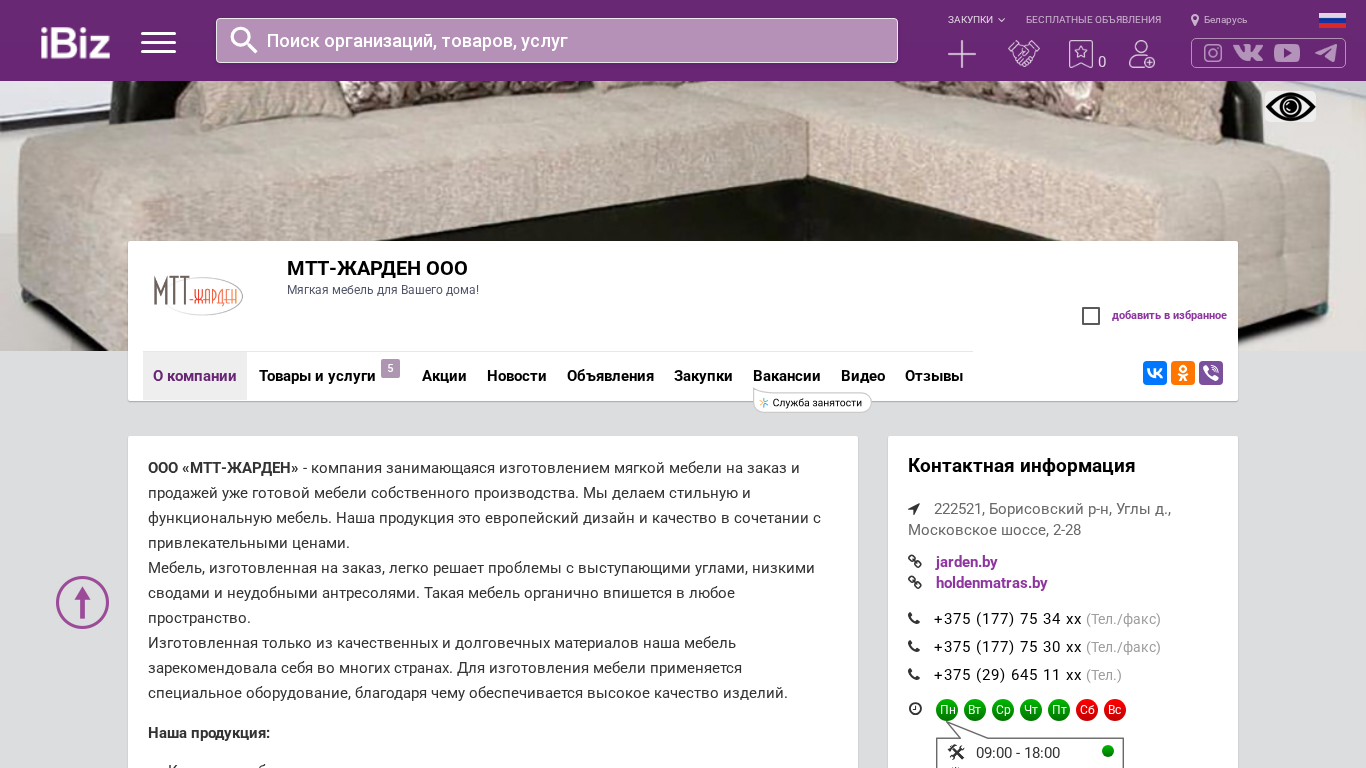Reveal phone +375 (177) 75 34 xx

(1008, 619)
